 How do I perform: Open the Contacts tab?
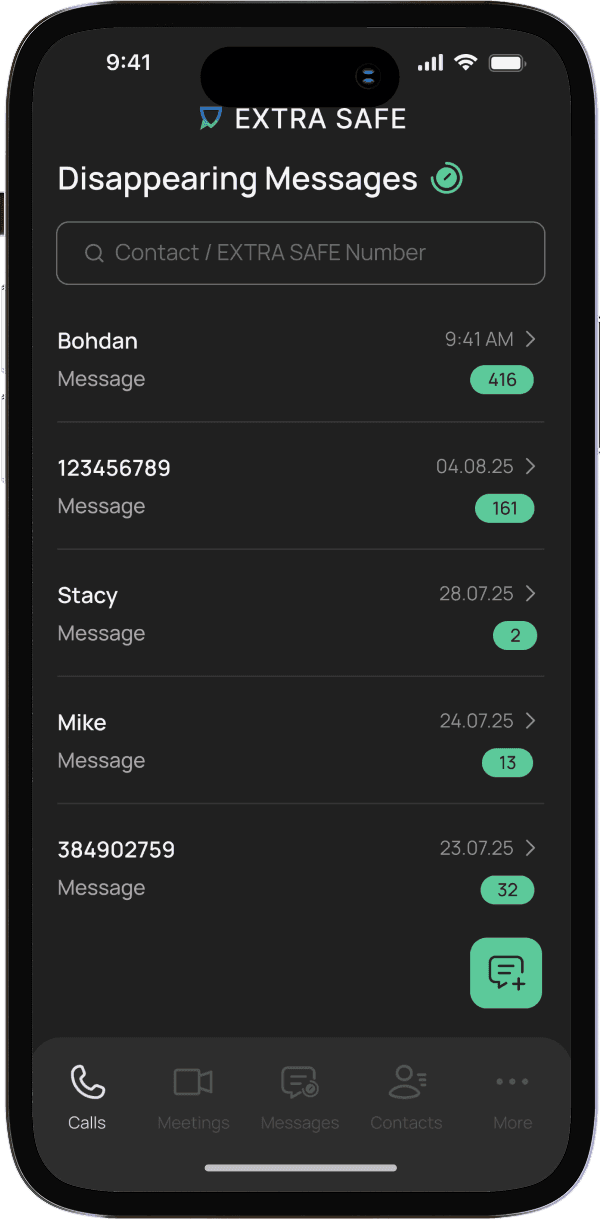(x=406, y=1097)
